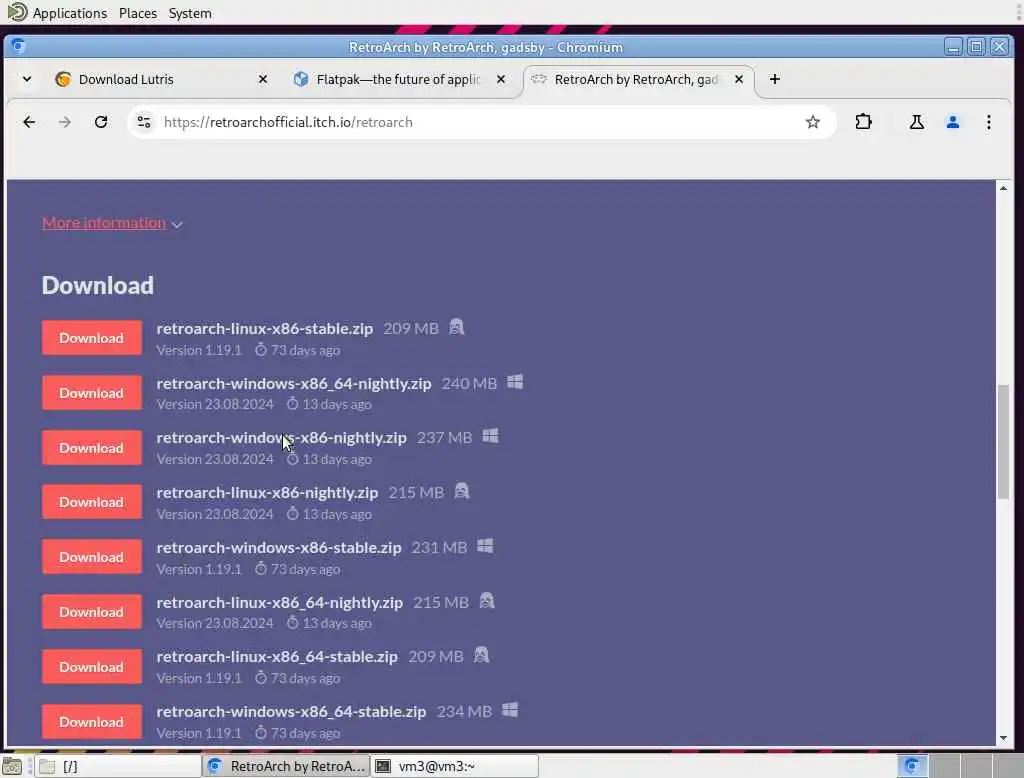The height and width of the screenshot is (778, 1024).
Task: Open the System menu
Action: (x=190, y=13)
